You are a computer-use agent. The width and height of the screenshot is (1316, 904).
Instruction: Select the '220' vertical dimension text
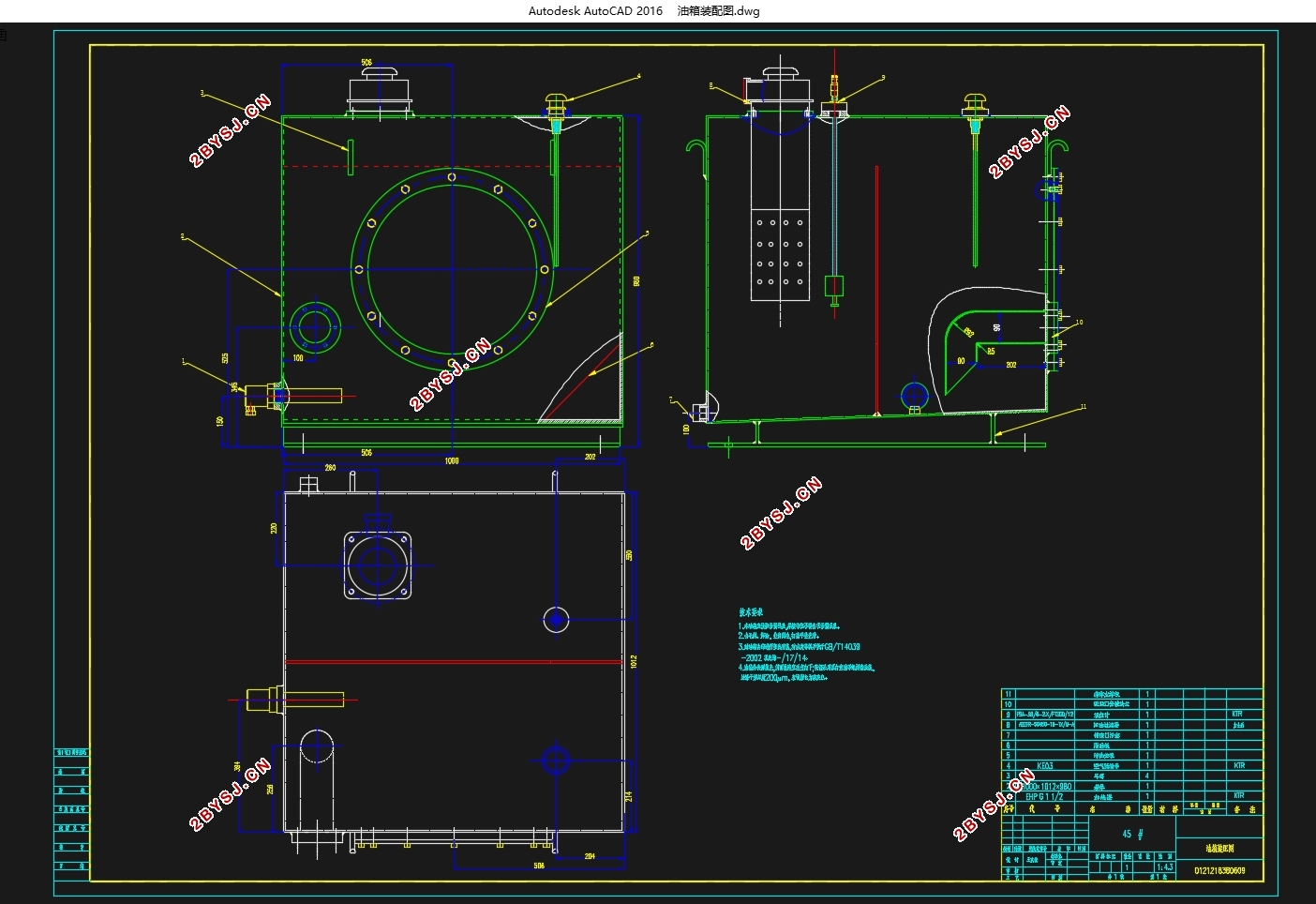point(274,529)
